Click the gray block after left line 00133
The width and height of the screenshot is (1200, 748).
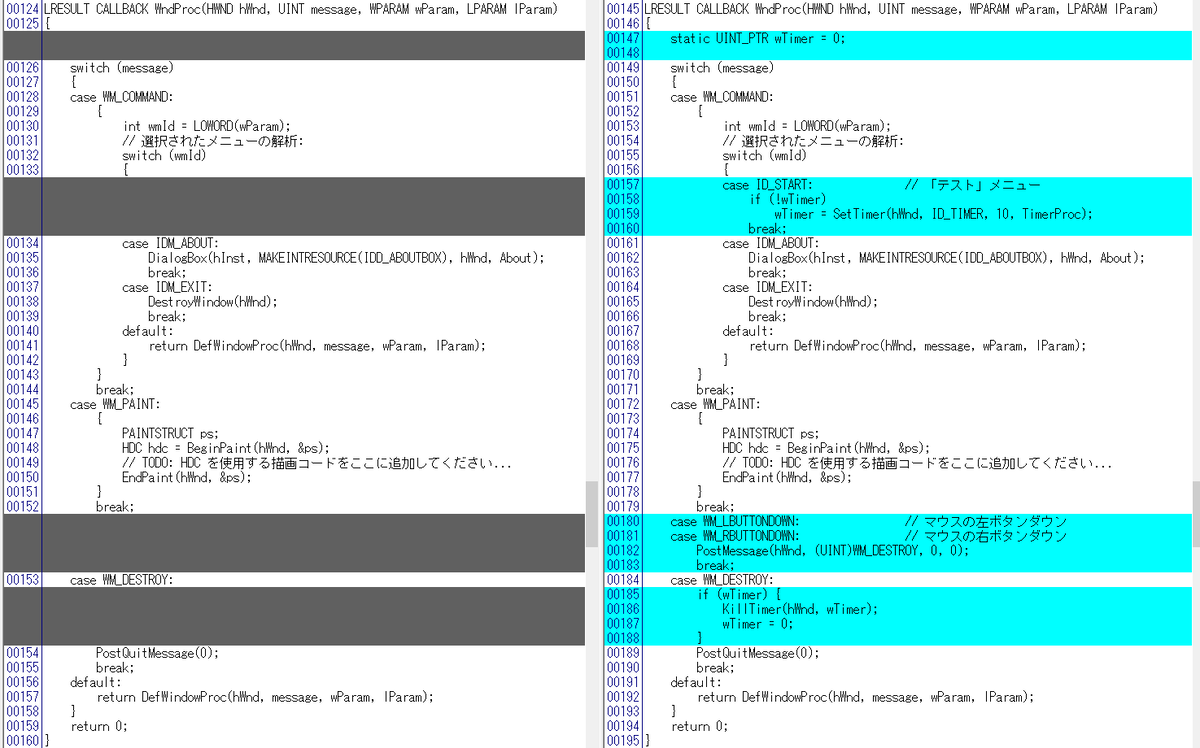[300, 206]
